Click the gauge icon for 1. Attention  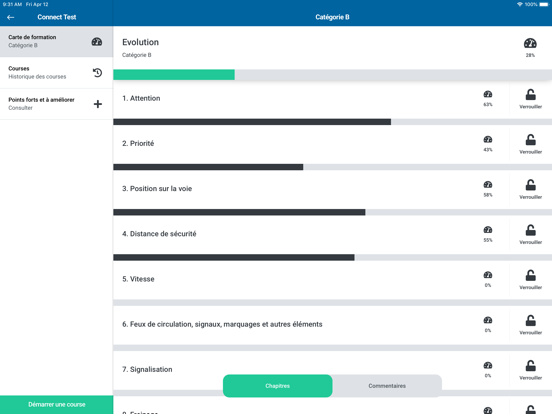[488, 94]
